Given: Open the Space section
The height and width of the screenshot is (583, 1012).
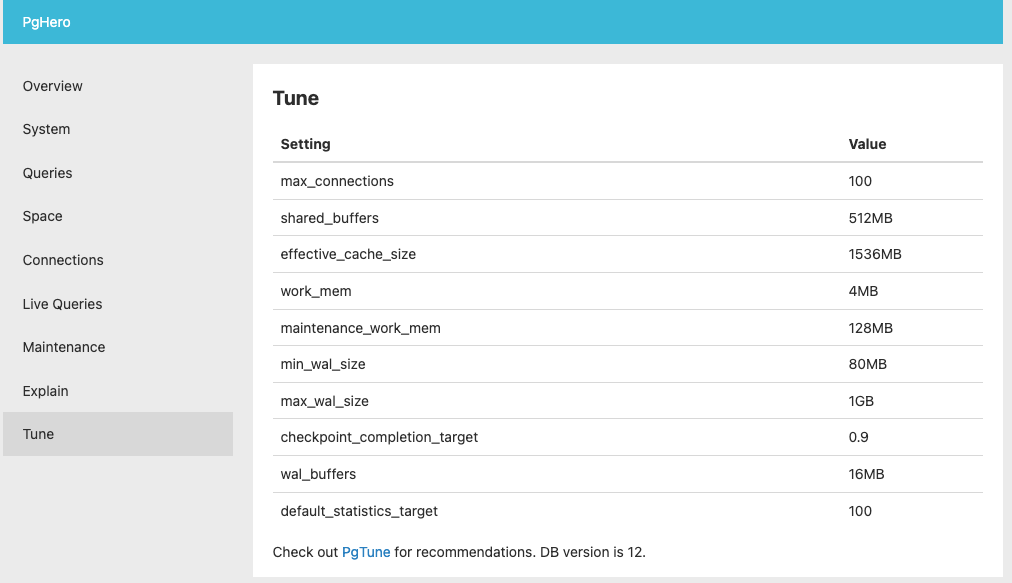Looking at the screenshot, I should 40,216.
